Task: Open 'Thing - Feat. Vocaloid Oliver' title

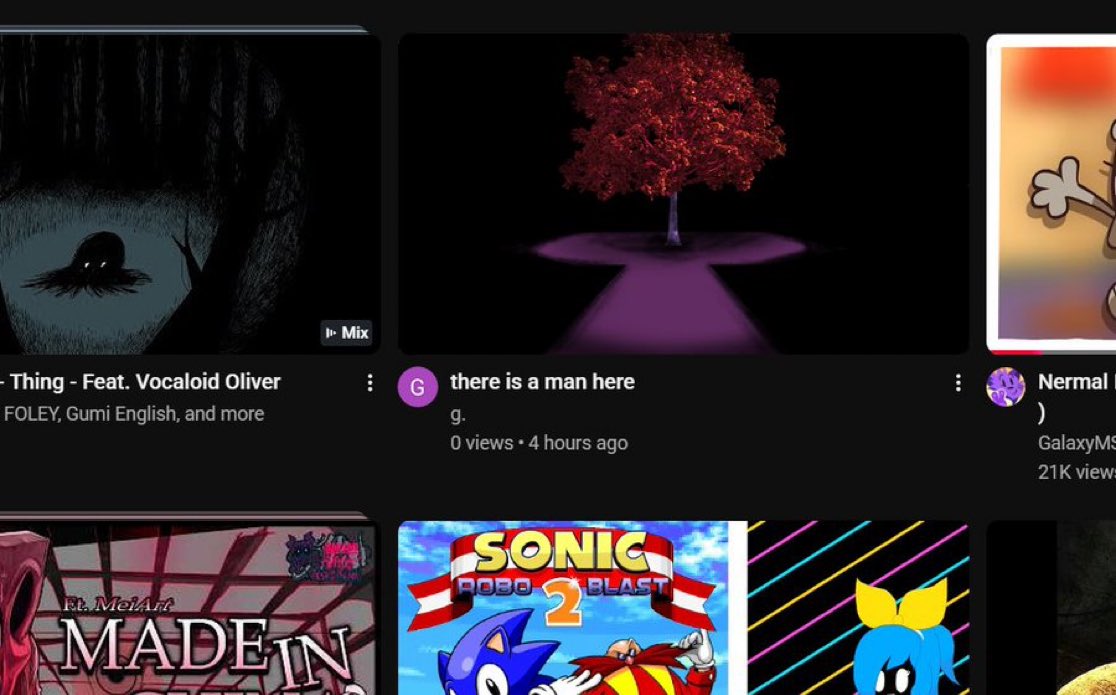Action: (x=141, y=382)
